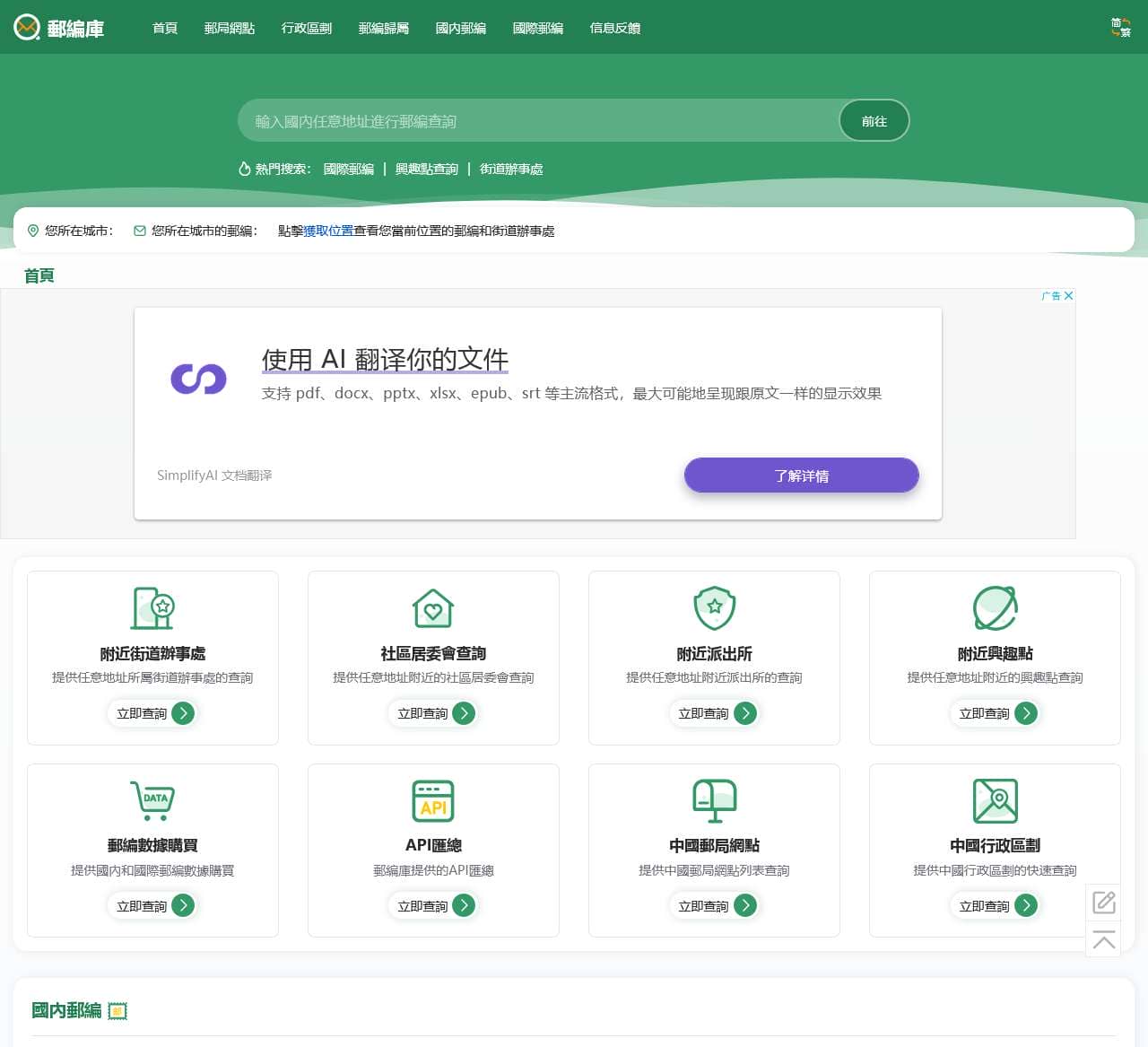Click the 郵編數據購買 card title
The image size is (1148, 1047).
coord(152,845)
